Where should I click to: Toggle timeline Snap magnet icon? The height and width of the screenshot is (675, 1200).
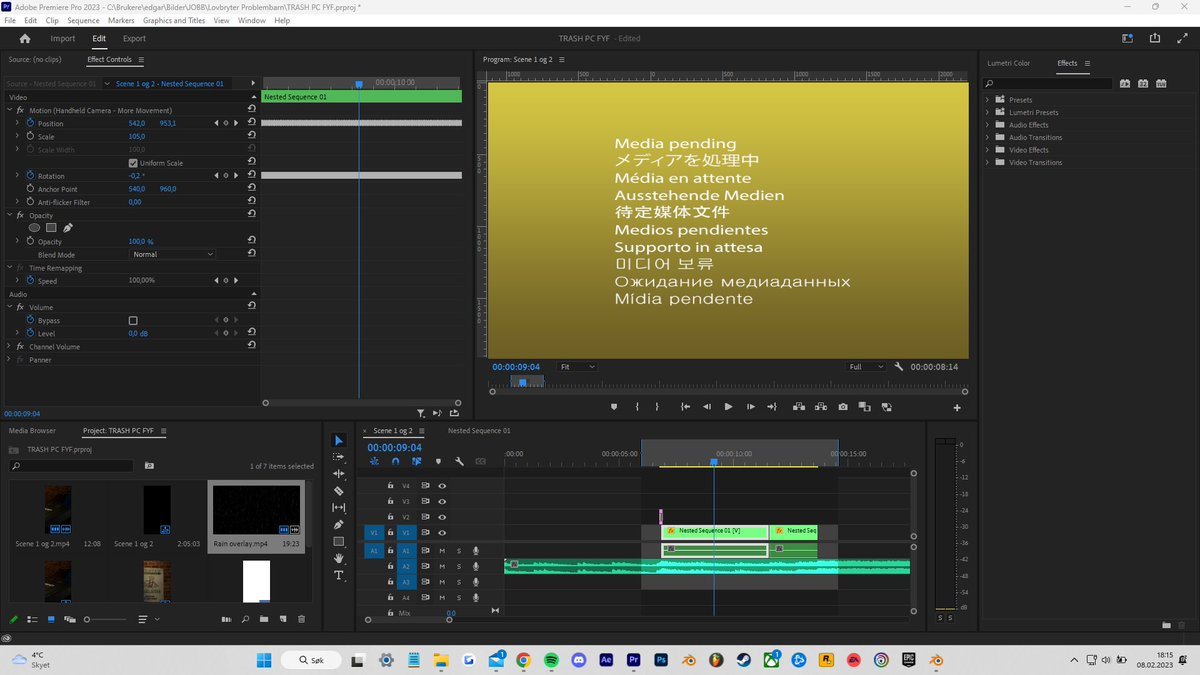[395, 461]
